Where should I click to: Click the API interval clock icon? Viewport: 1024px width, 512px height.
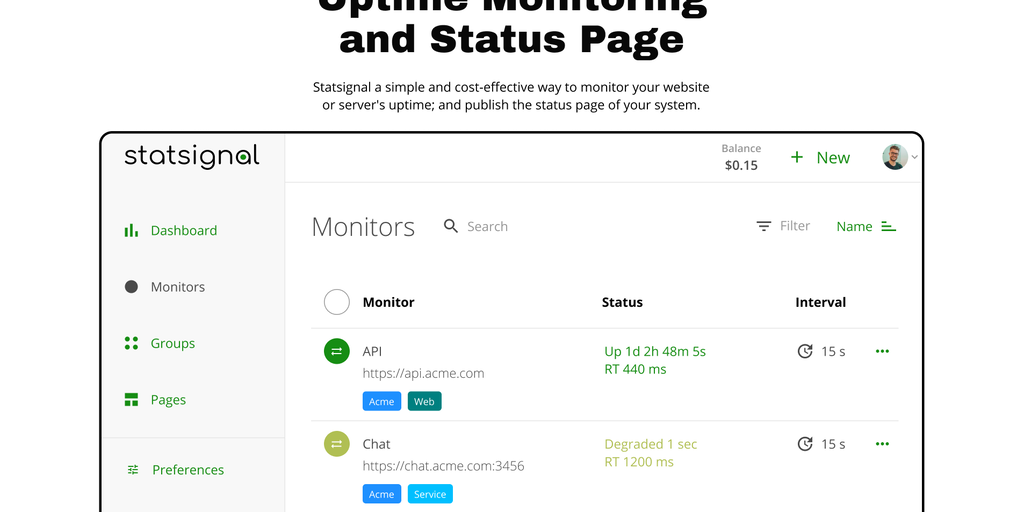pyautogui.click(x=805, y=351)
